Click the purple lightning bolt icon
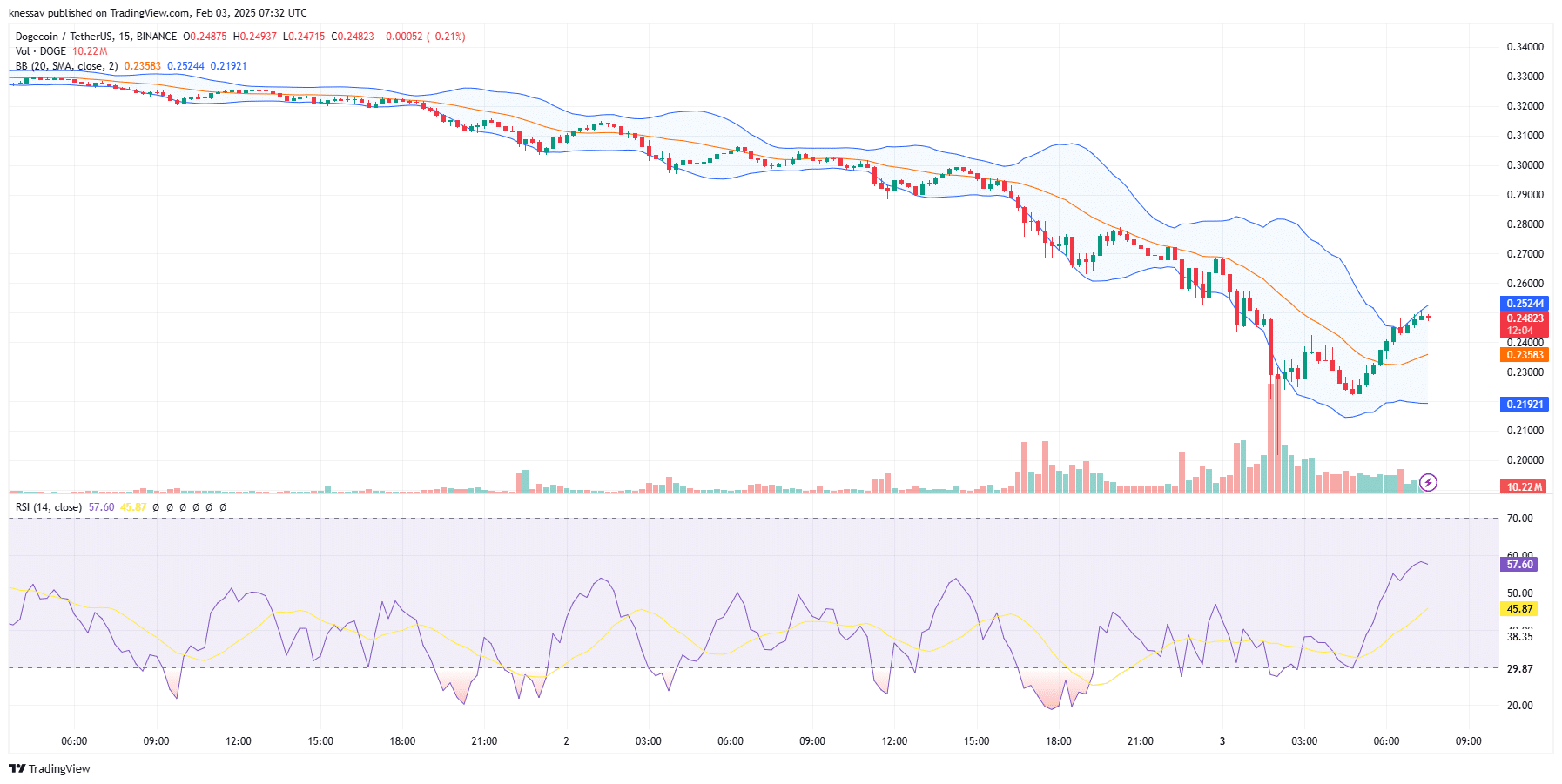Image resolution: width=1562 pixels, height=784 pixels. pyautogui.click(x=1428, y=482)
